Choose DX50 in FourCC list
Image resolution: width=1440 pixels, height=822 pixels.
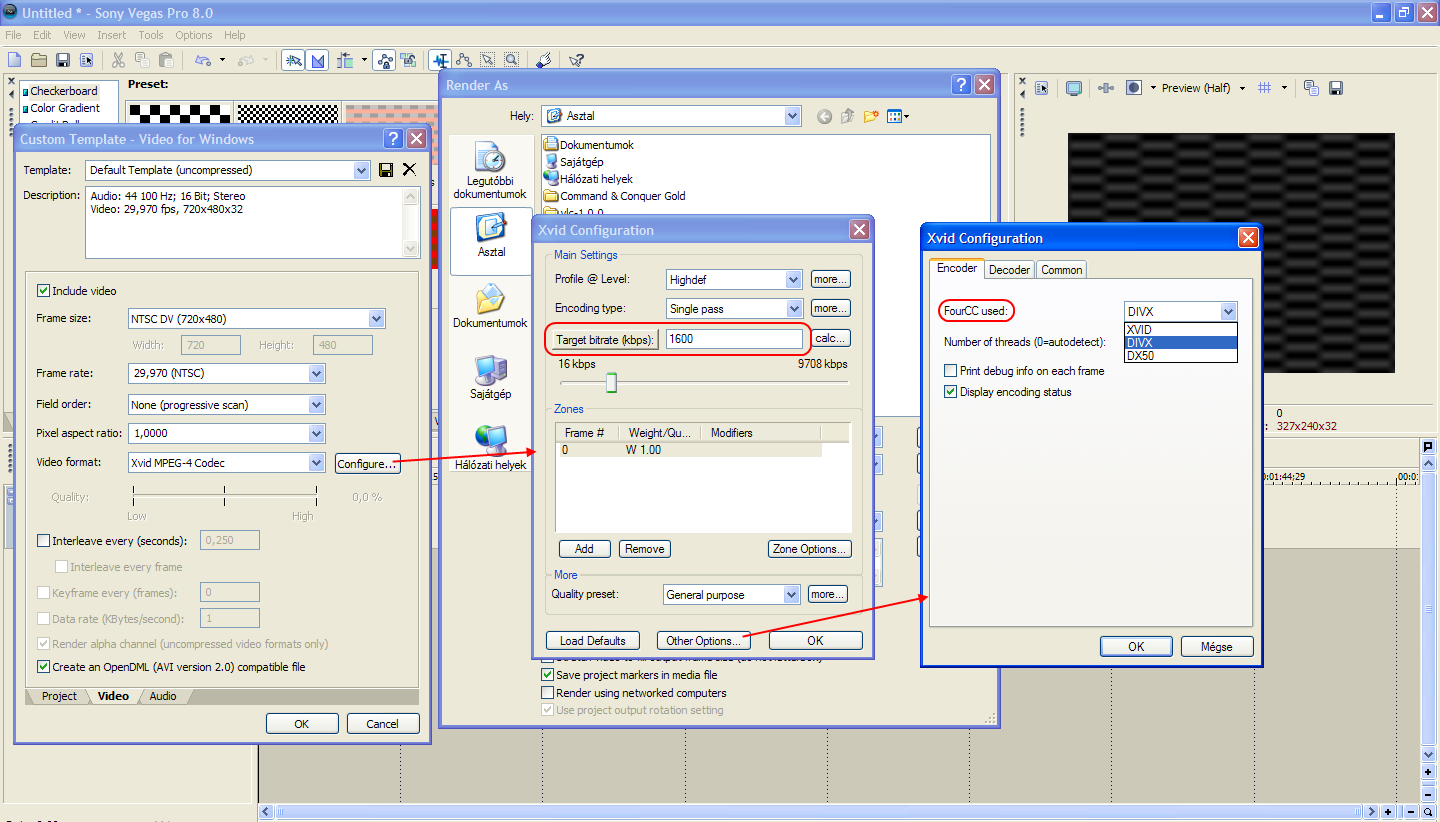[x=1180, y=355]
